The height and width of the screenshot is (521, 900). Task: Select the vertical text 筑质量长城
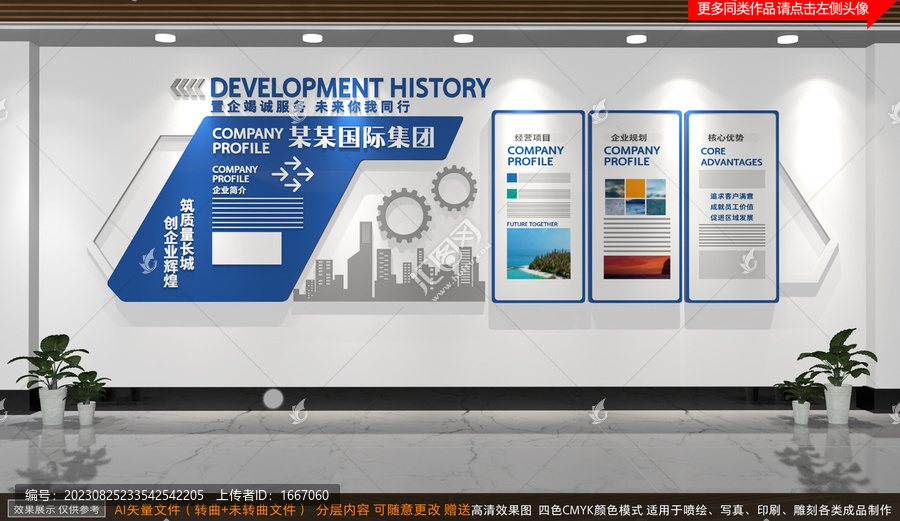pyautogui.click(x=187, y=235)
